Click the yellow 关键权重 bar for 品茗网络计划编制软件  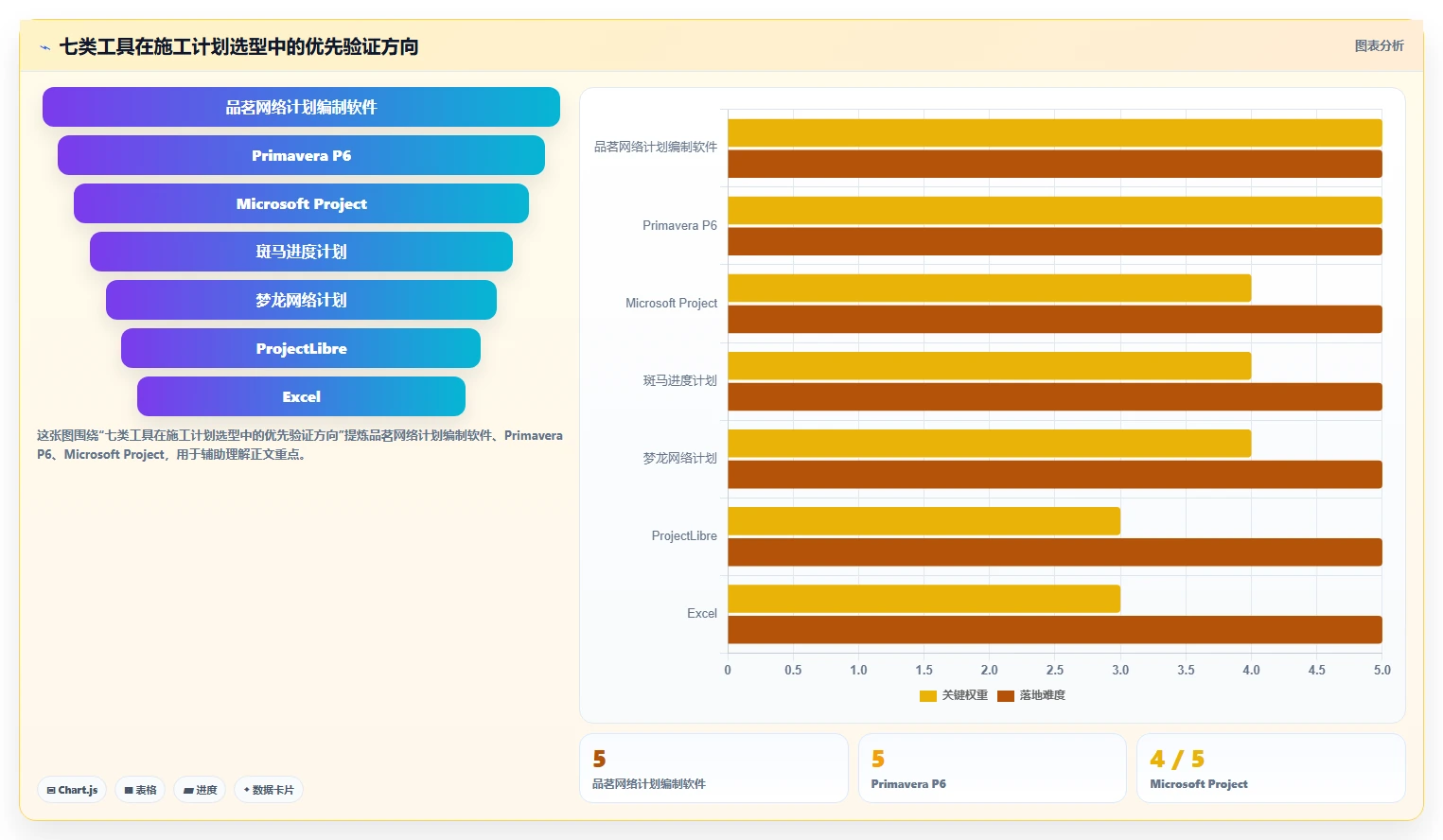pyautogui.click(x=1055, y=132)
